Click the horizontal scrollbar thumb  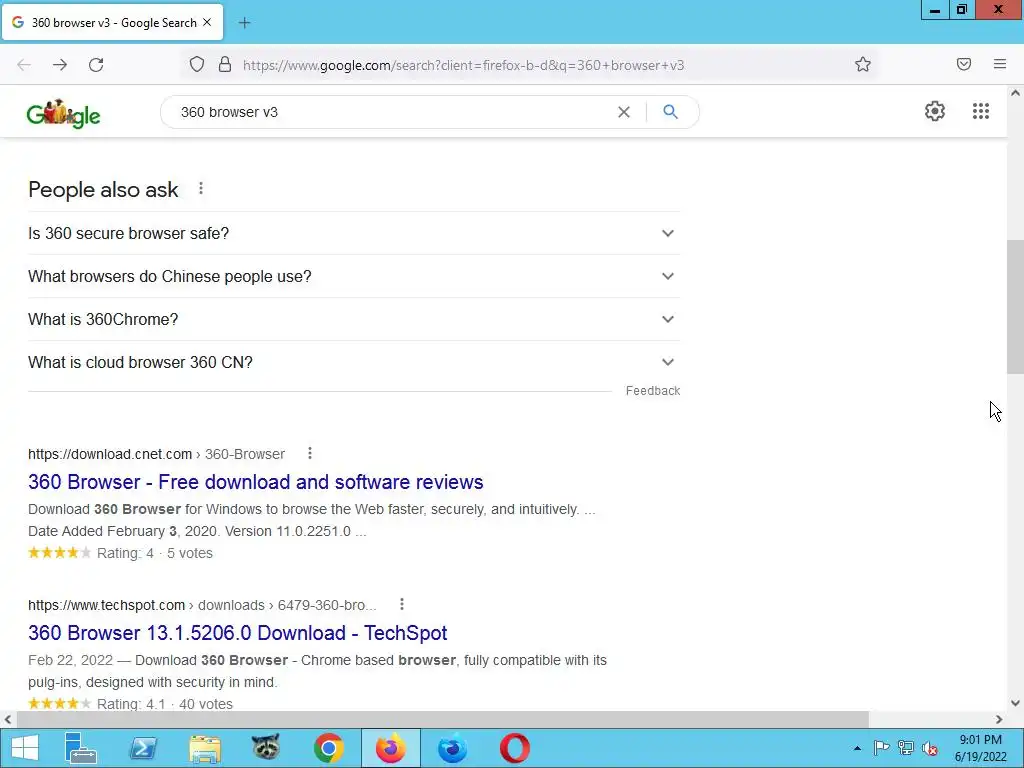point(442,720)
